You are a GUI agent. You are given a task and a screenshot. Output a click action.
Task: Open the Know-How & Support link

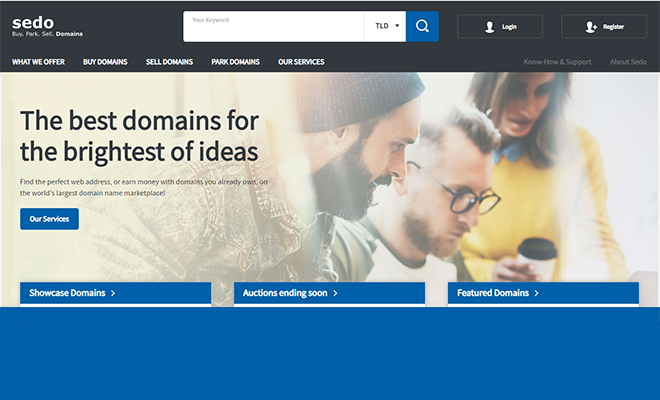(x=557, y=62)
